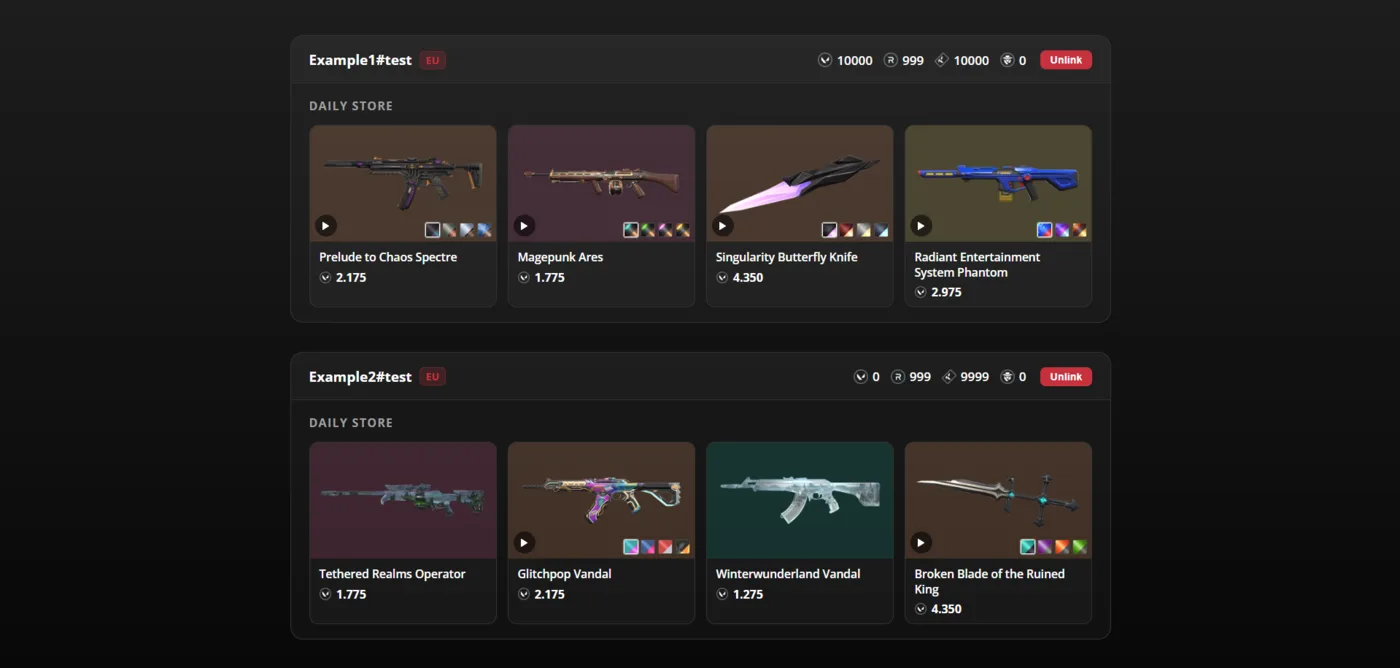Click the VP icon beside Magepunk Ares price 1.775

pos(524,278)
